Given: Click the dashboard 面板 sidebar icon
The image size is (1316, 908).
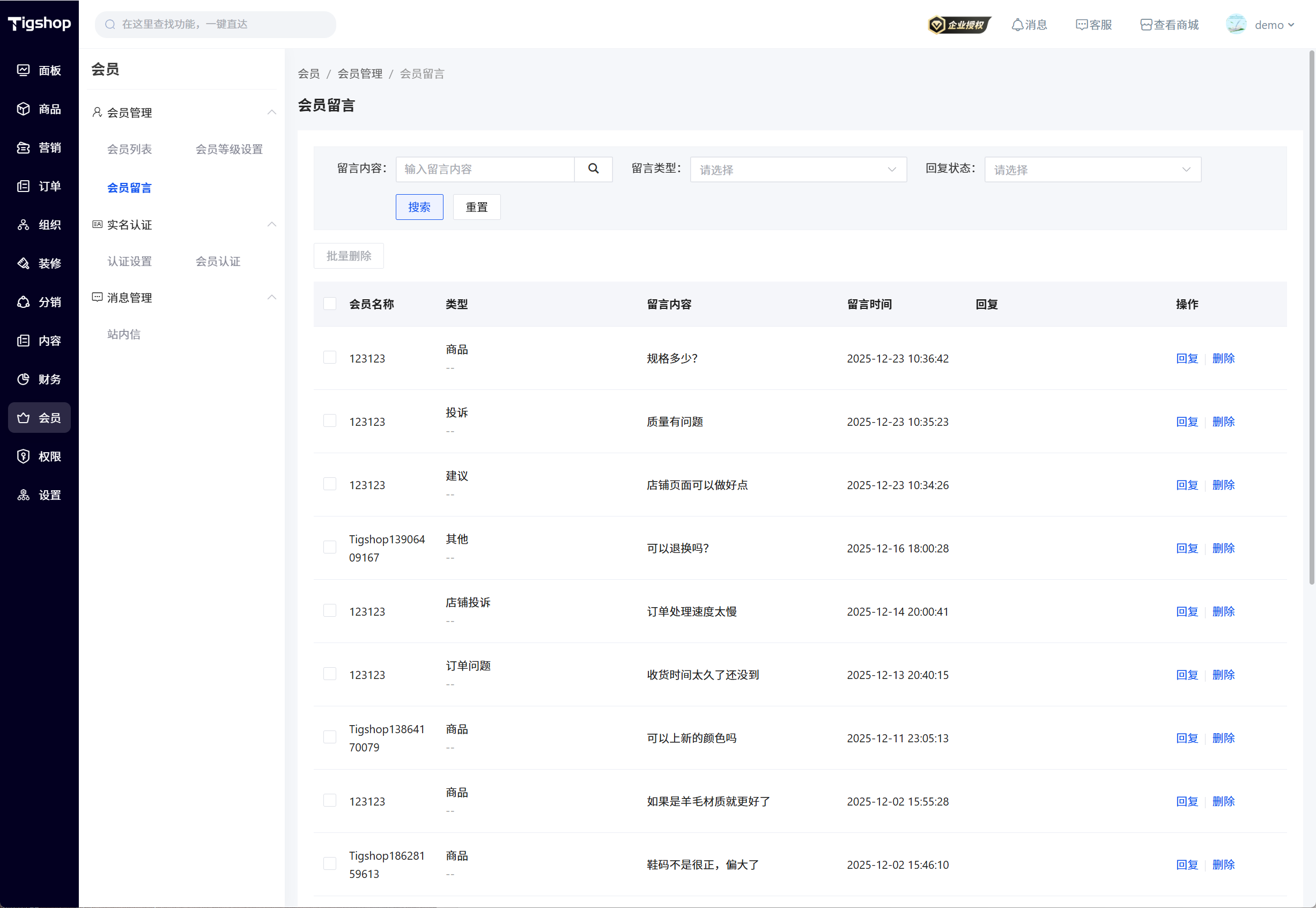Looking at the screenshot, I should [23, 70].
